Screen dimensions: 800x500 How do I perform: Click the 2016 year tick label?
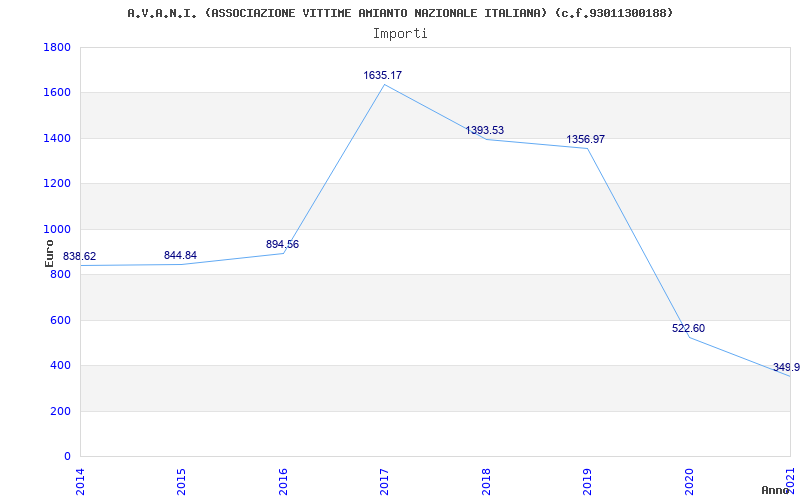283,482
